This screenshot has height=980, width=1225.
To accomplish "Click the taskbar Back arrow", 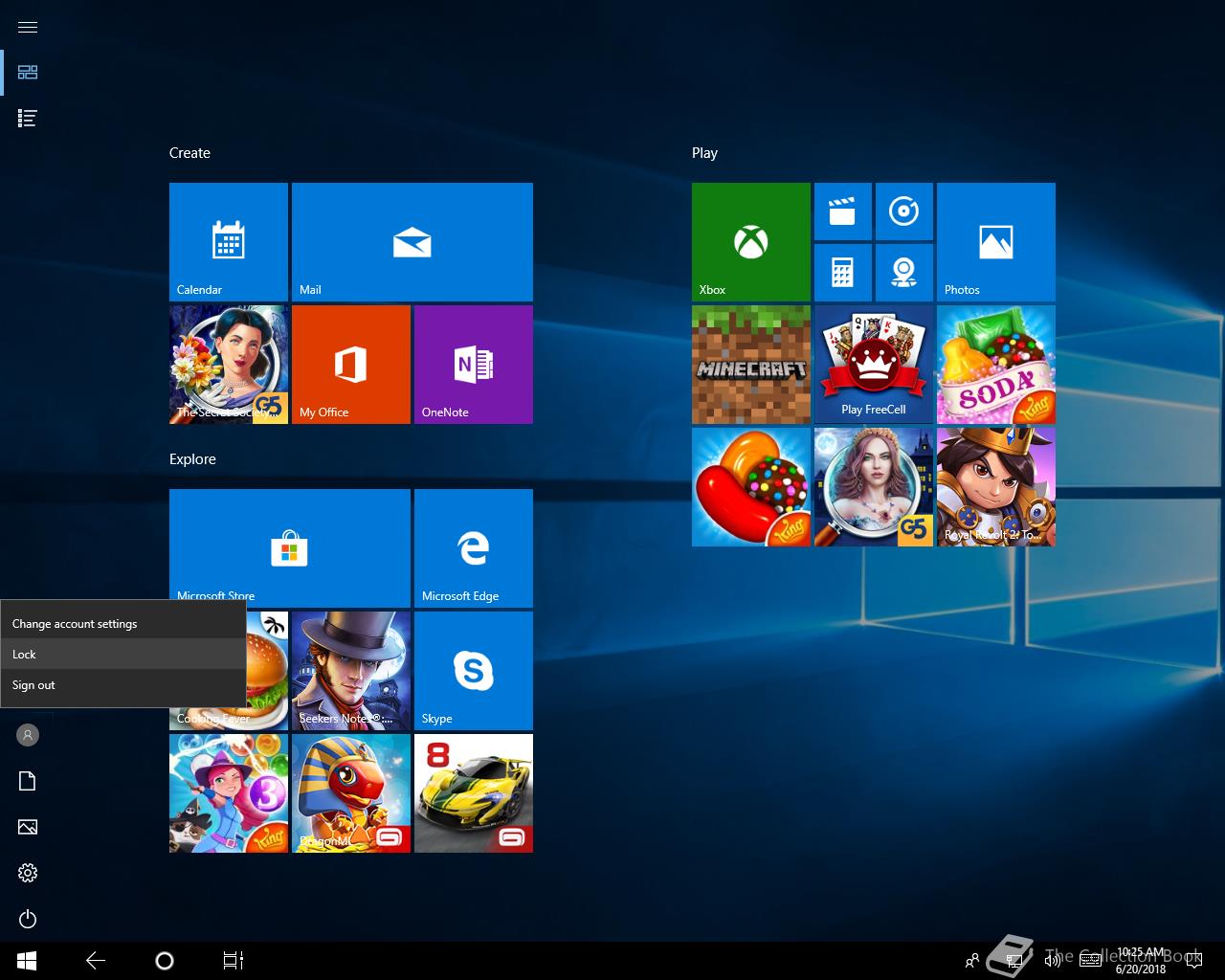I will click(x=96, y=961).
